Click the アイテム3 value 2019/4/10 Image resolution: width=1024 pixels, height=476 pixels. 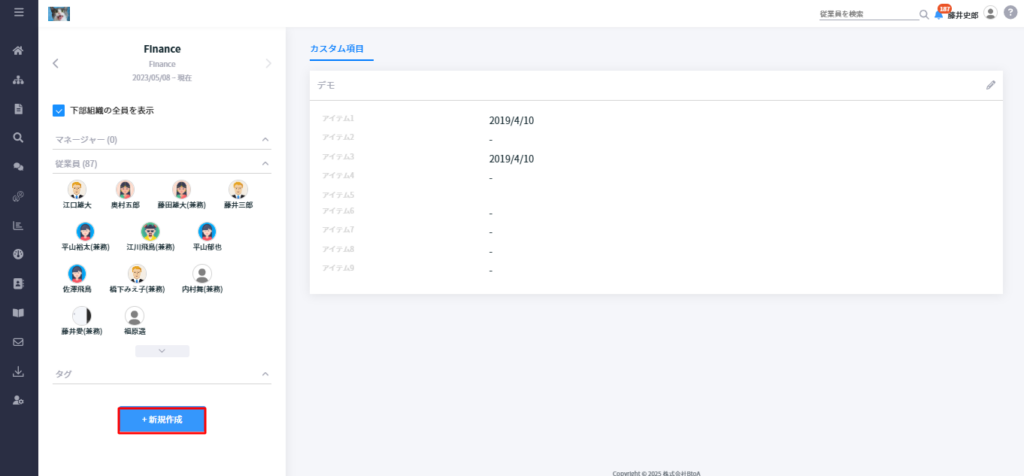(511, 159)
